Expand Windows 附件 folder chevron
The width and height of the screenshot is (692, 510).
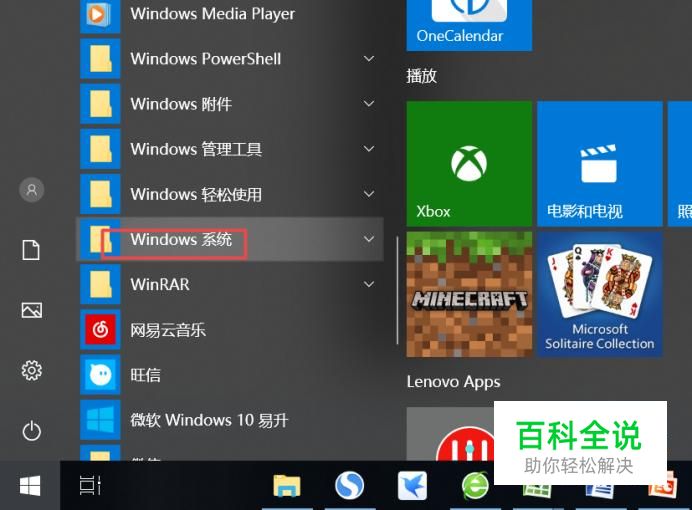369,104
